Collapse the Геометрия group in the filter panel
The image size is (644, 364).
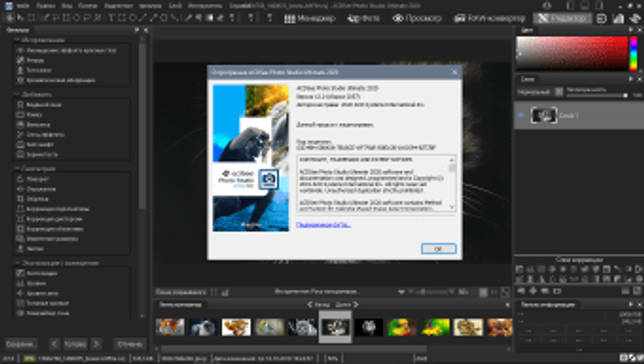(17, 169)
